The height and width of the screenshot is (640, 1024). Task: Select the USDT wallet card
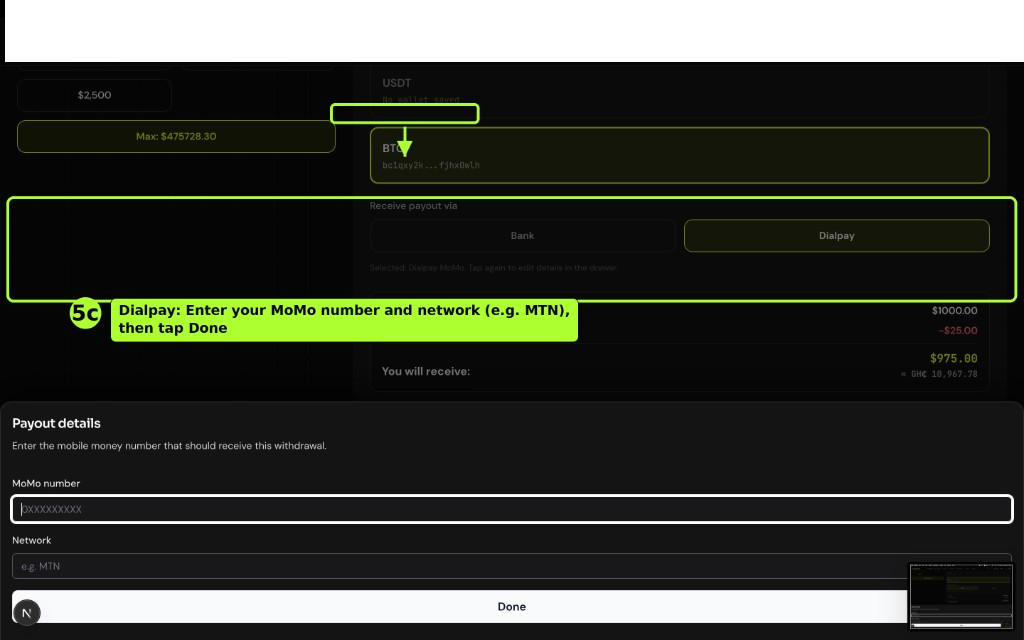click(x=679, y=90)
